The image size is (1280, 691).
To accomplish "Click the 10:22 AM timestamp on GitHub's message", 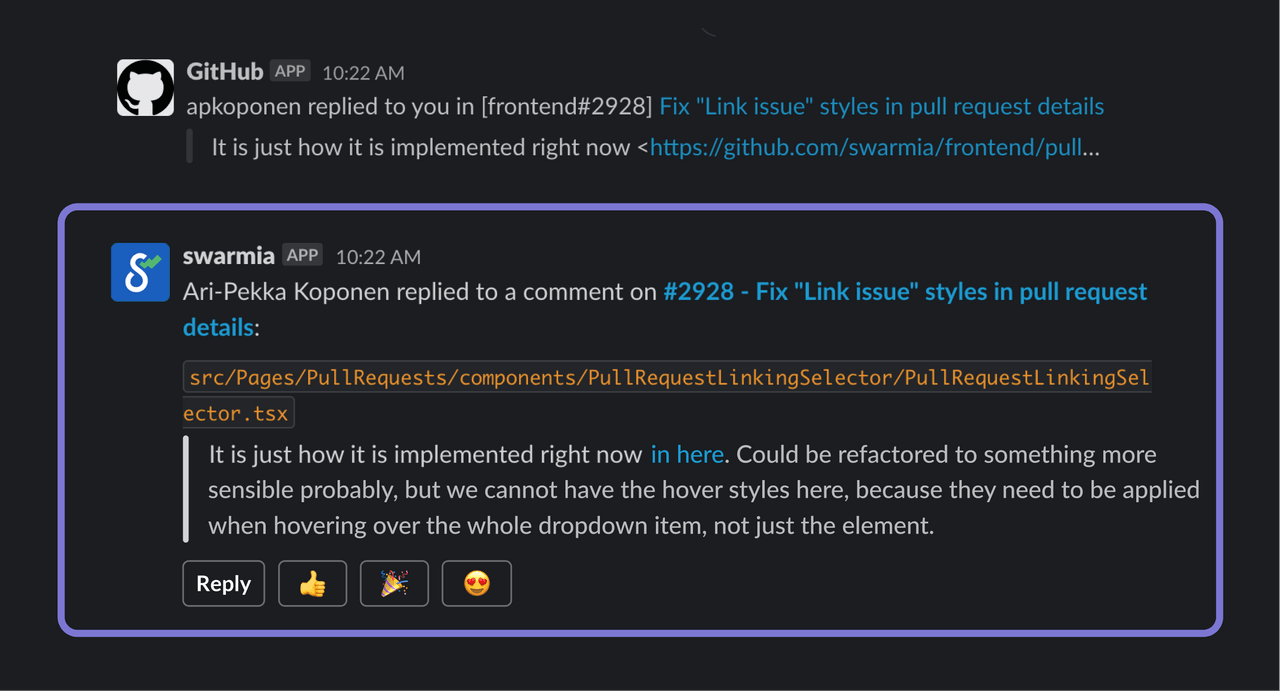I will (362, 72).
